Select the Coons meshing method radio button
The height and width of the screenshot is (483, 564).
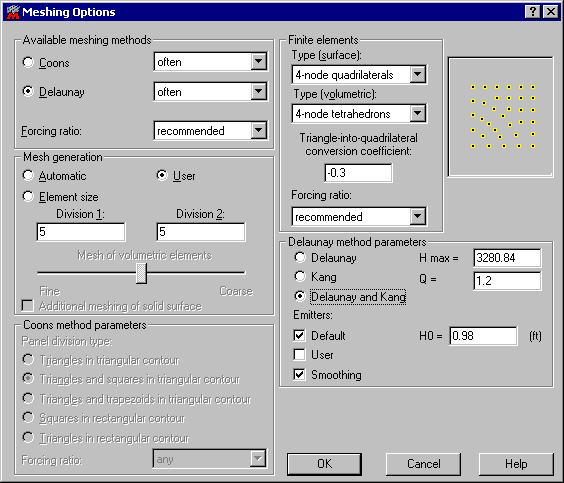point(28,62)
